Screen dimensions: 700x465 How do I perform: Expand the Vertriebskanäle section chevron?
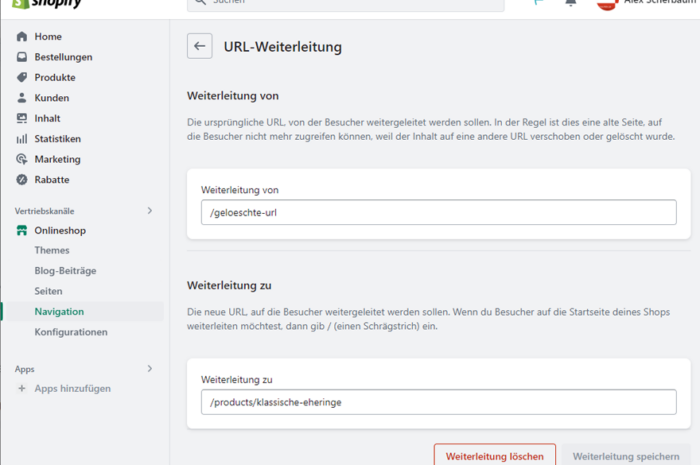point(150,211)
